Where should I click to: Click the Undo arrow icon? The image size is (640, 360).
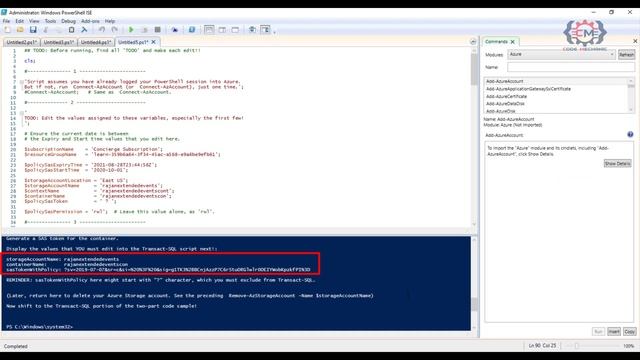pyautogui.click(x=102, y=30)
